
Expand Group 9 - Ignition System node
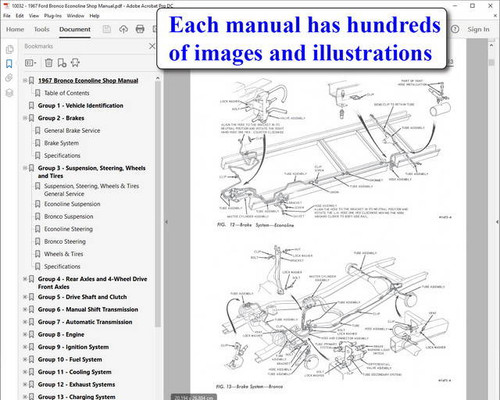coord(25,347)
